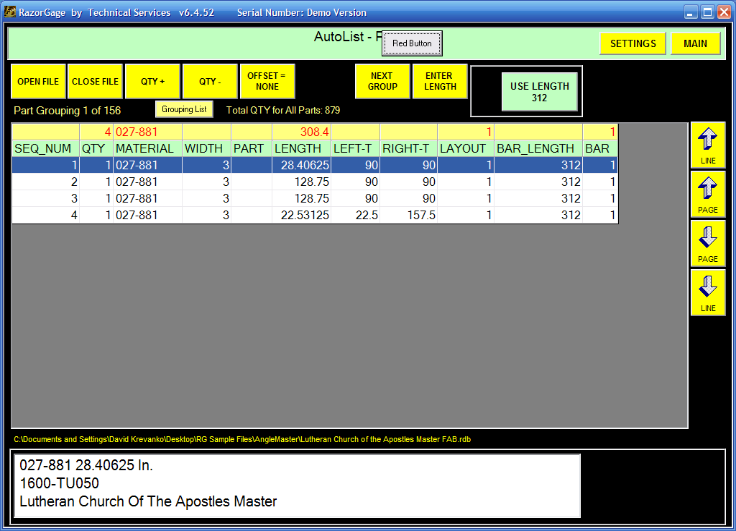Click the RazorGage title bar icon
The image size is (736, 531).
9,13
